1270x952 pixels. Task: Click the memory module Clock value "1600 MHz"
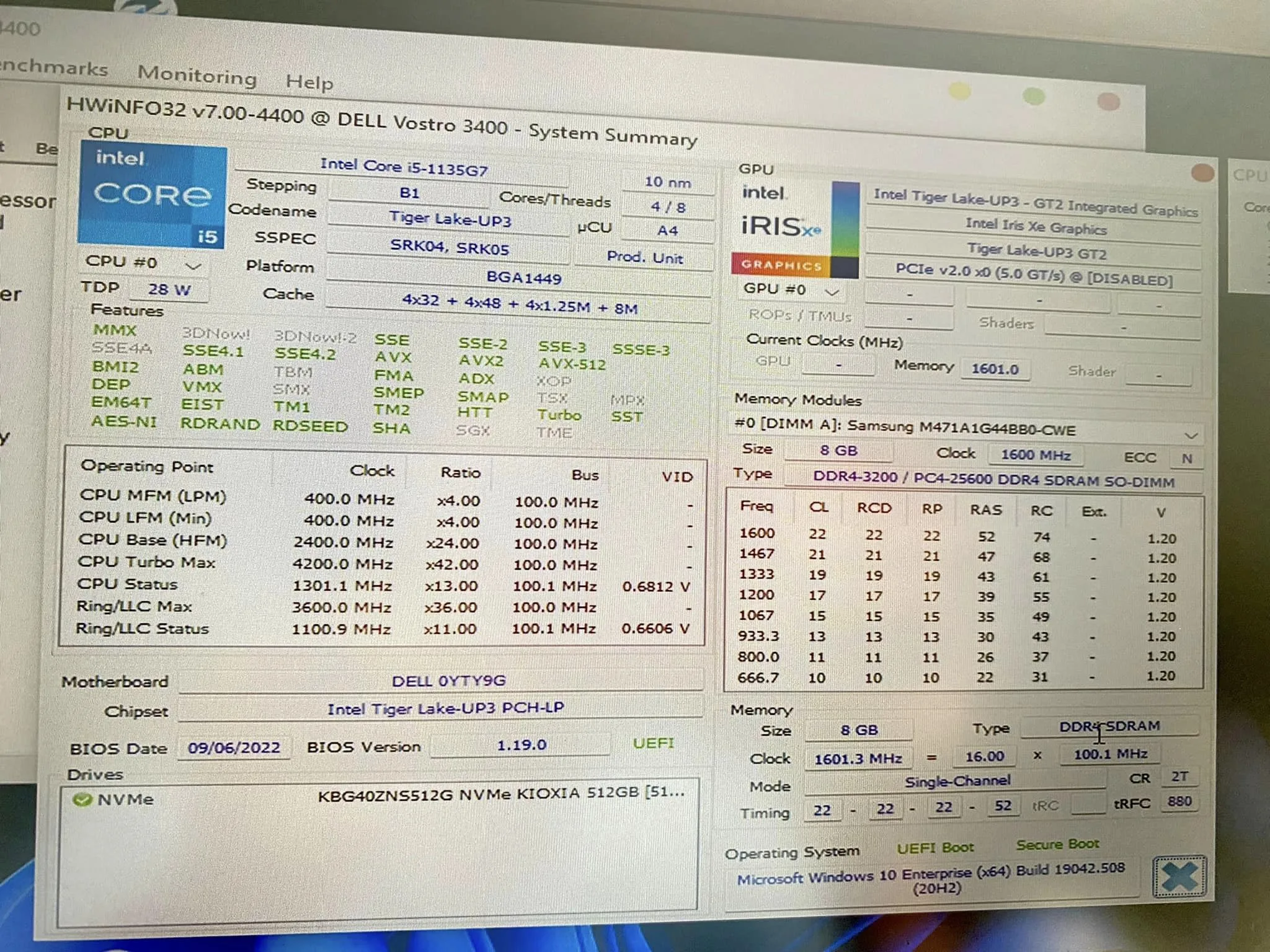click(1036, 455)
